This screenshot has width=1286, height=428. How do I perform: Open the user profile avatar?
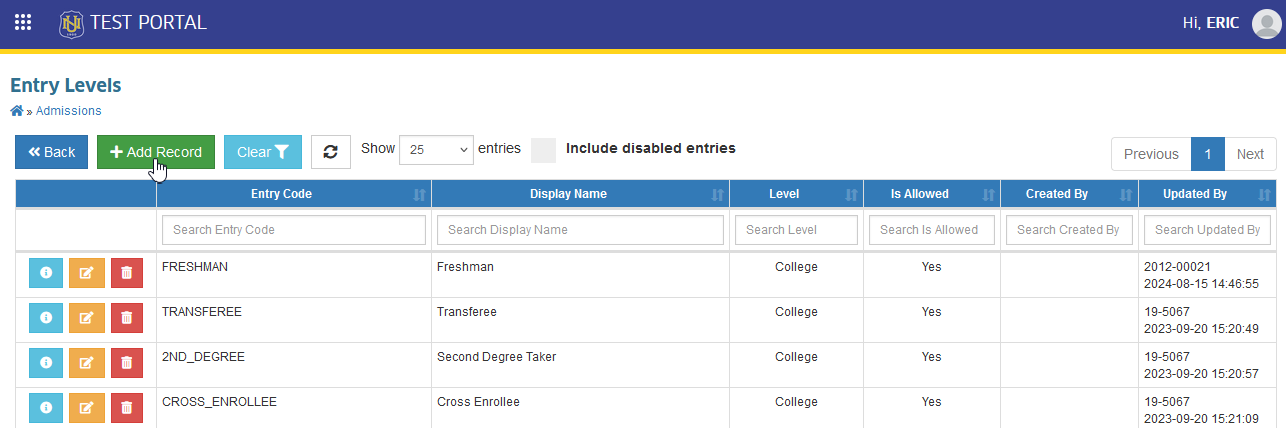1265,23
